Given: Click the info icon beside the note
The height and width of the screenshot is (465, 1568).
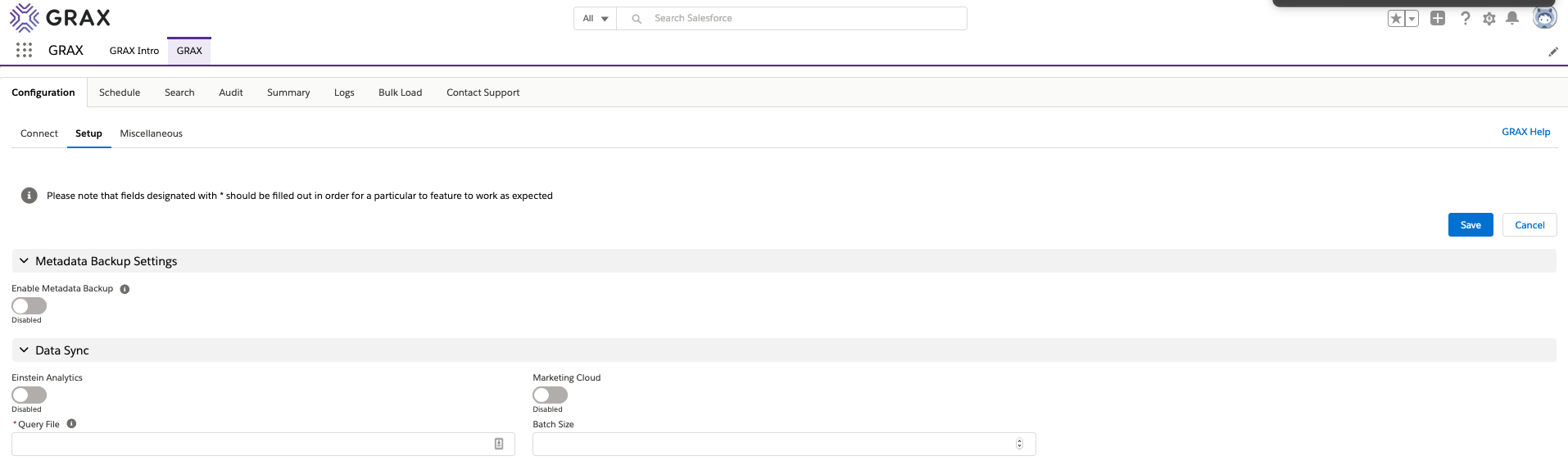Looking at the screenshot, I should click(29, 196).
